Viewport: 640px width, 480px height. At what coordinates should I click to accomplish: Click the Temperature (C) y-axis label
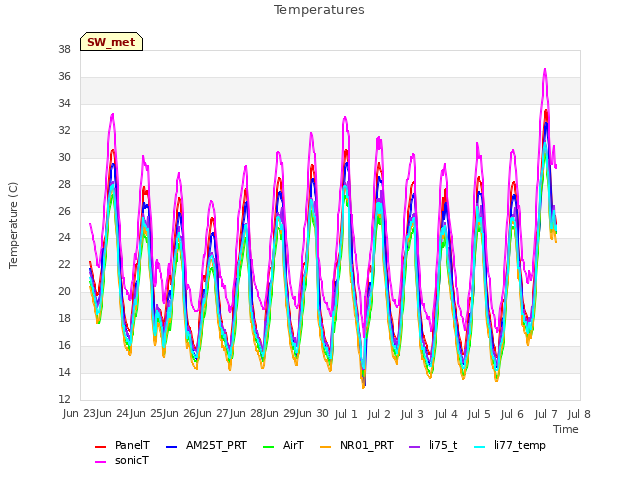tap(13, 225)
